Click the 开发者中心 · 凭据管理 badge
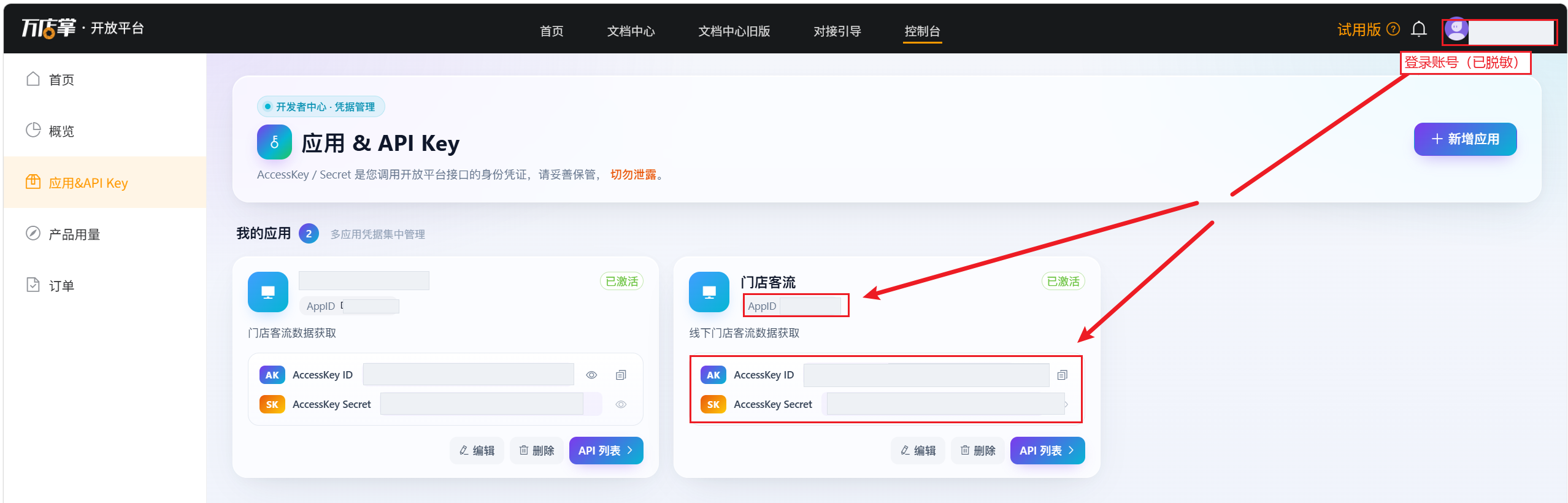The width and height of the screenshot is (1568, 503). pos(321,107)
